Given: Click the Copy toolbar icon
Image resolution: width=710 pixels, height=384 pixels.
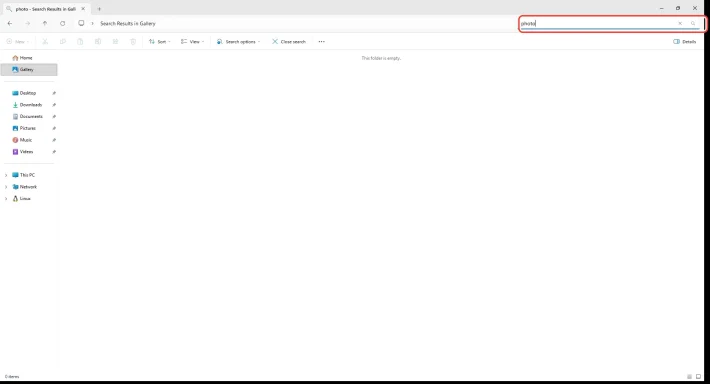Looking at the screenshot, I should 62,42.
